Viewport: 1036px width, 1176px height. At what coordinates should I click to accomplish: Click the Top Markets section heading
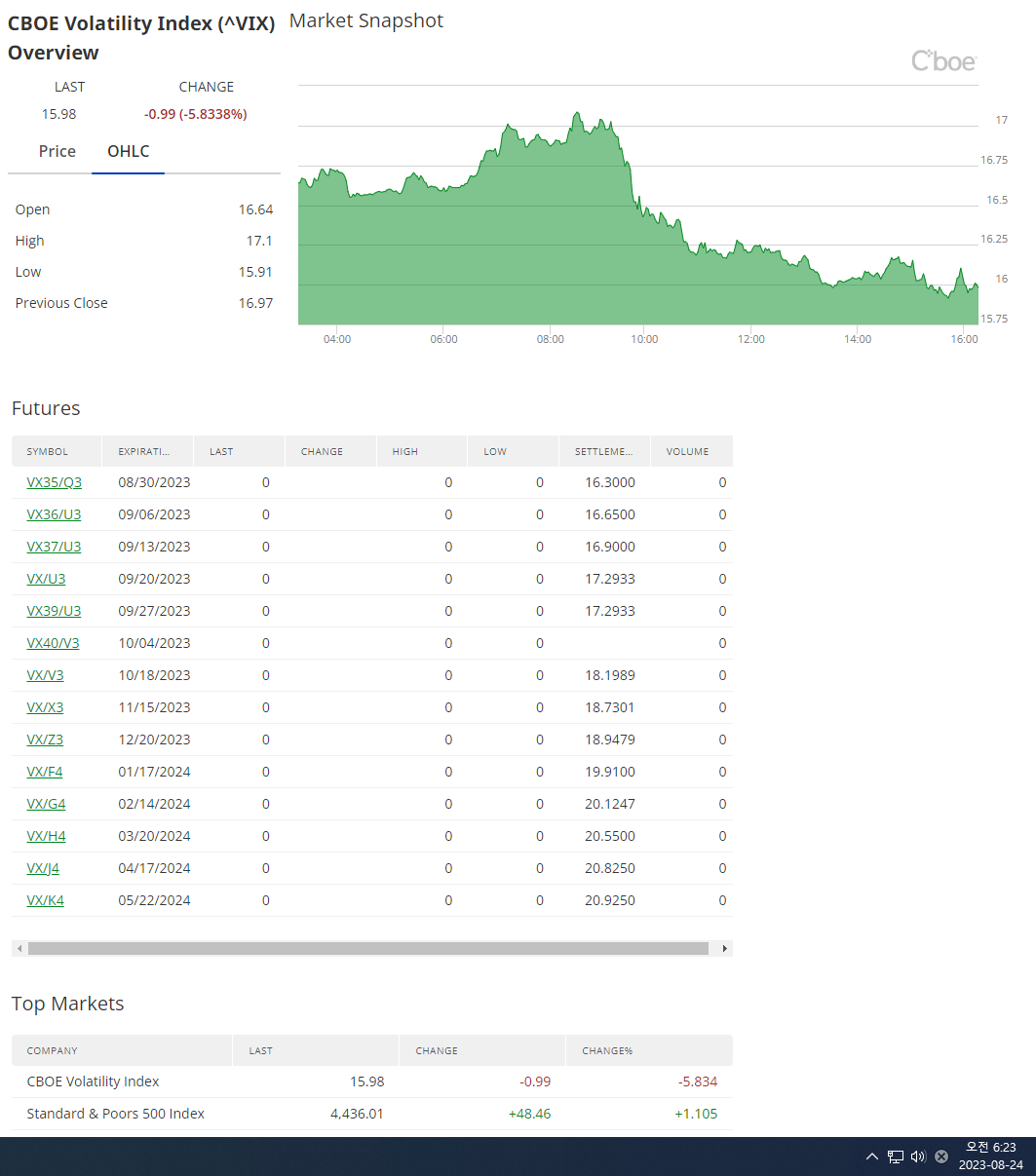68,1004
